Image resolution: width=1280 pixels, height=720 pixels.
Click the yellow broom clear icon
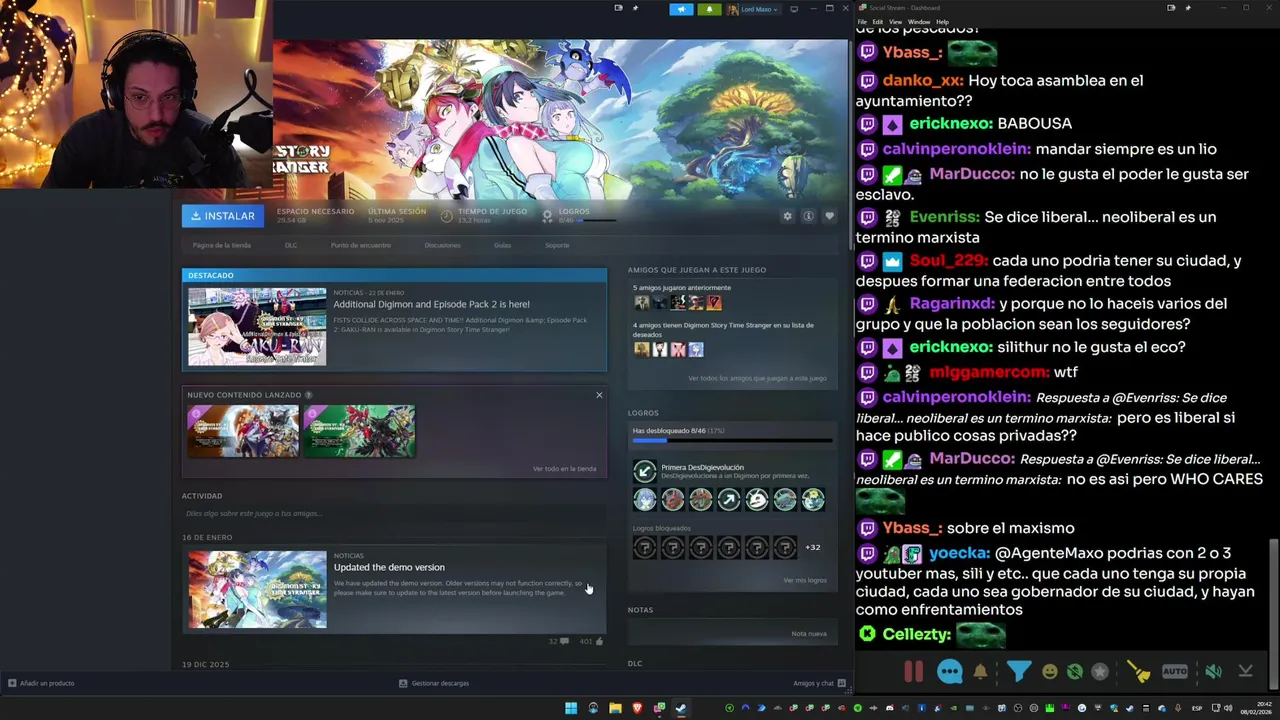tap(1138, 672)
